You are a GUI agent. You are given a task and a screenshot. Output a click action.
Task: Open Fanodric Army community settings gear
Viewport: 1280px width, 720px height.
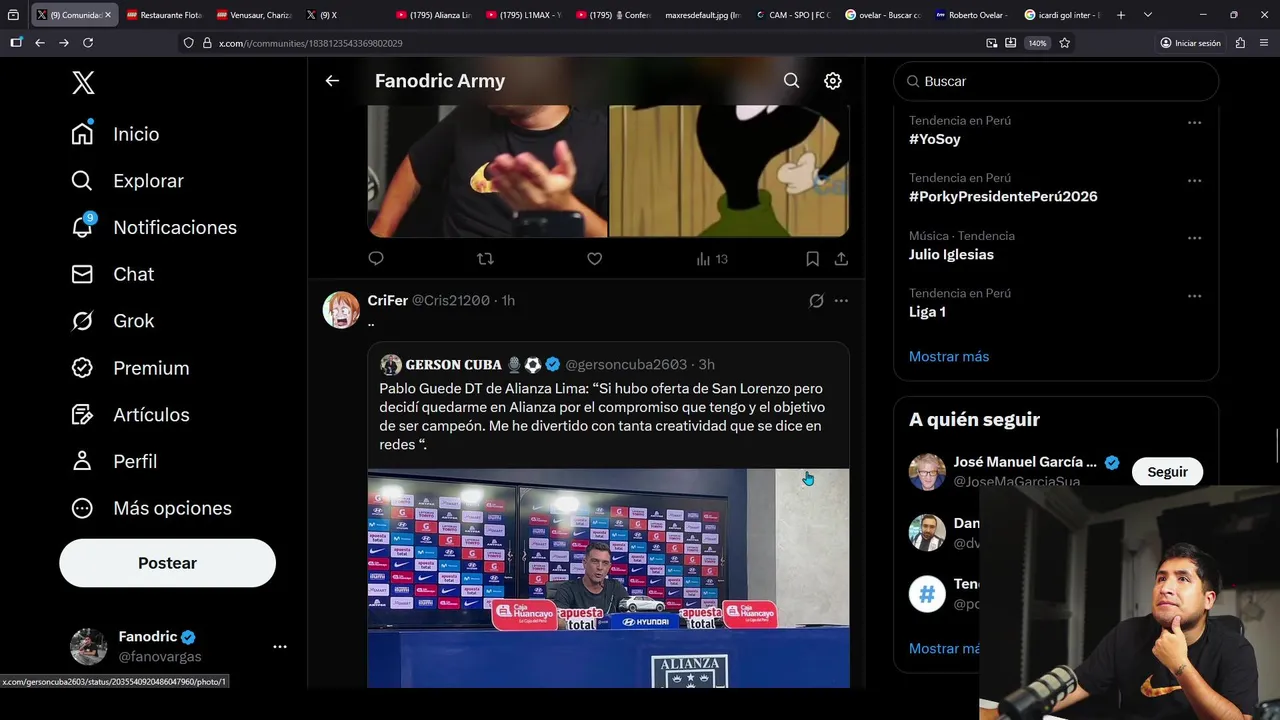click(x=832, y=81)
